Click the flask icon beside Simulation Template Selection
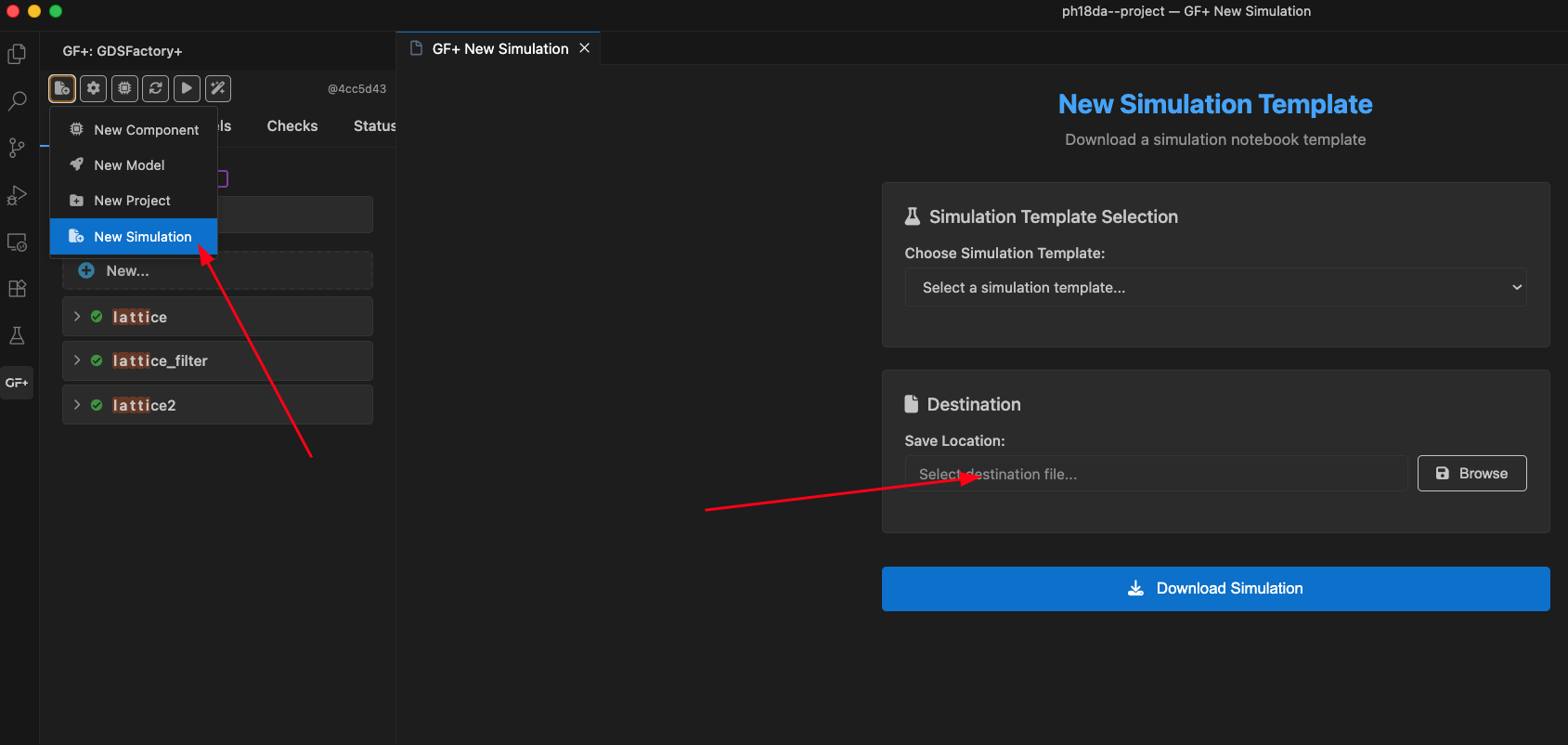The width and height of the screenshot is (1568, 745). [913, 216]
